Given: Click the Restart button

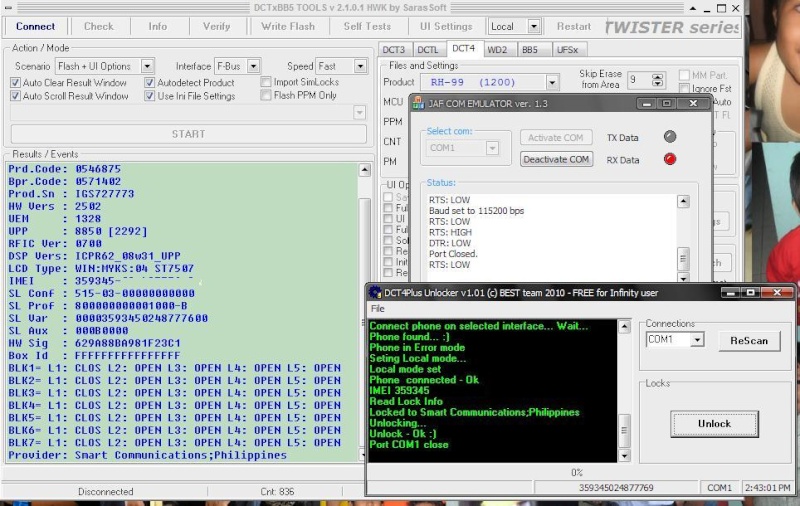Looking at the screenshot, I should [x=573, y=26].
